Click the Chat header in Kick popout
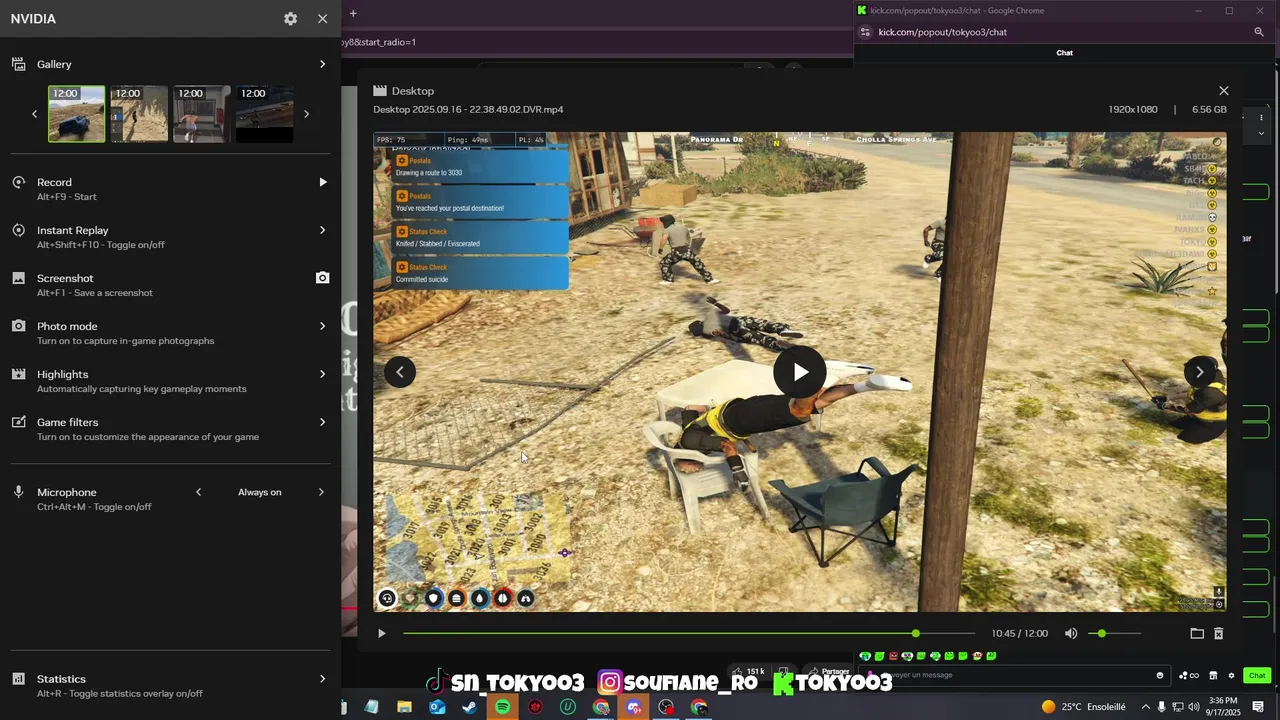1280x720 pixels. (x=1064, y=53)
